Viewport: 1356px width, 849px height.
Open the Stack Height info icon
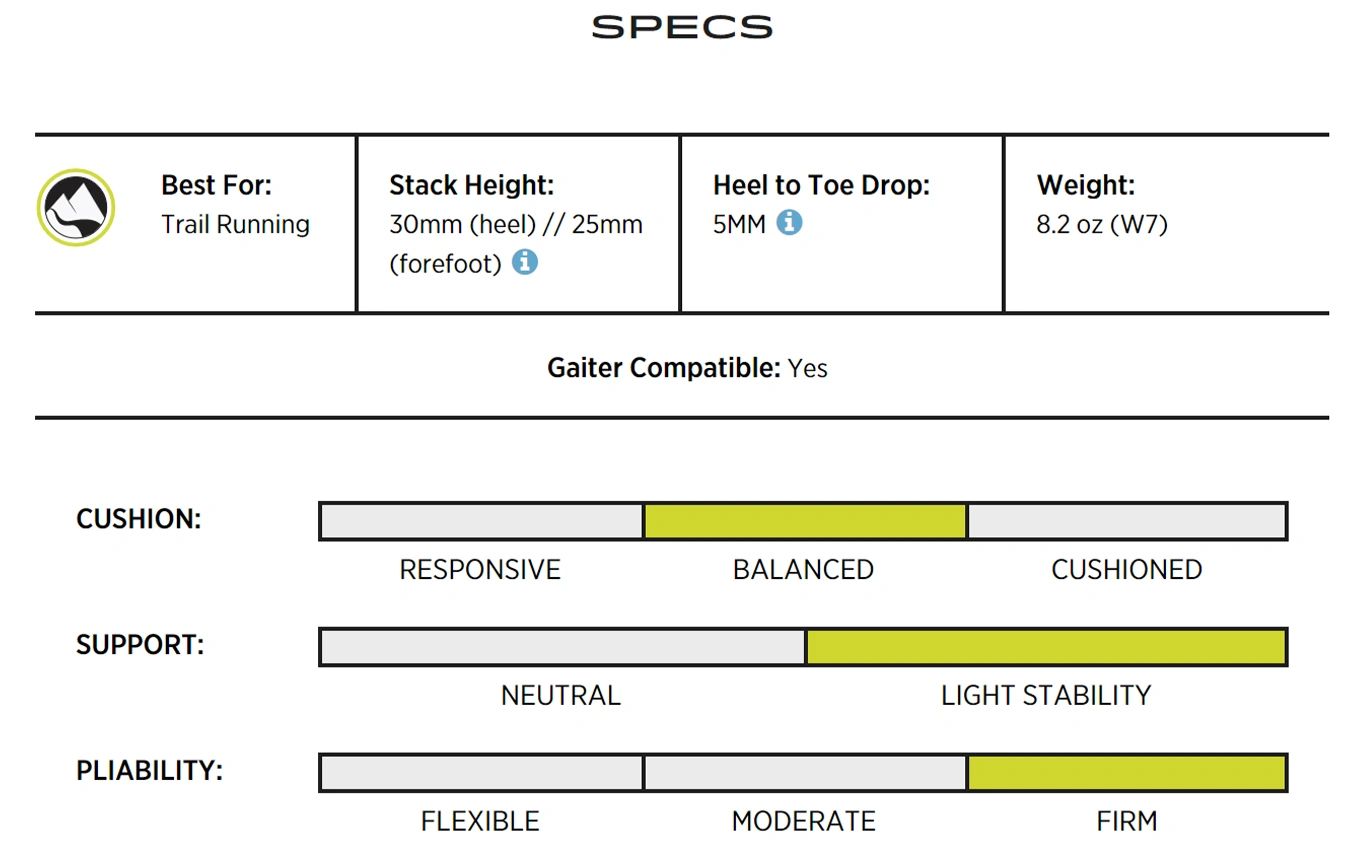pyautogui.click(x=524, y=262)
